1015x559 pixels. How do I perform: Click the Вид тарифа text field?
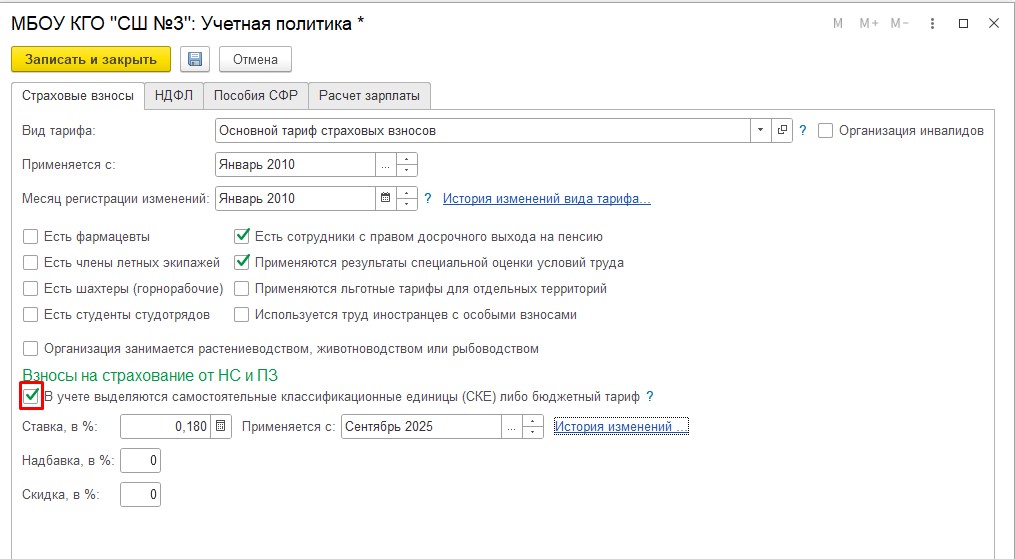point(483,131)
